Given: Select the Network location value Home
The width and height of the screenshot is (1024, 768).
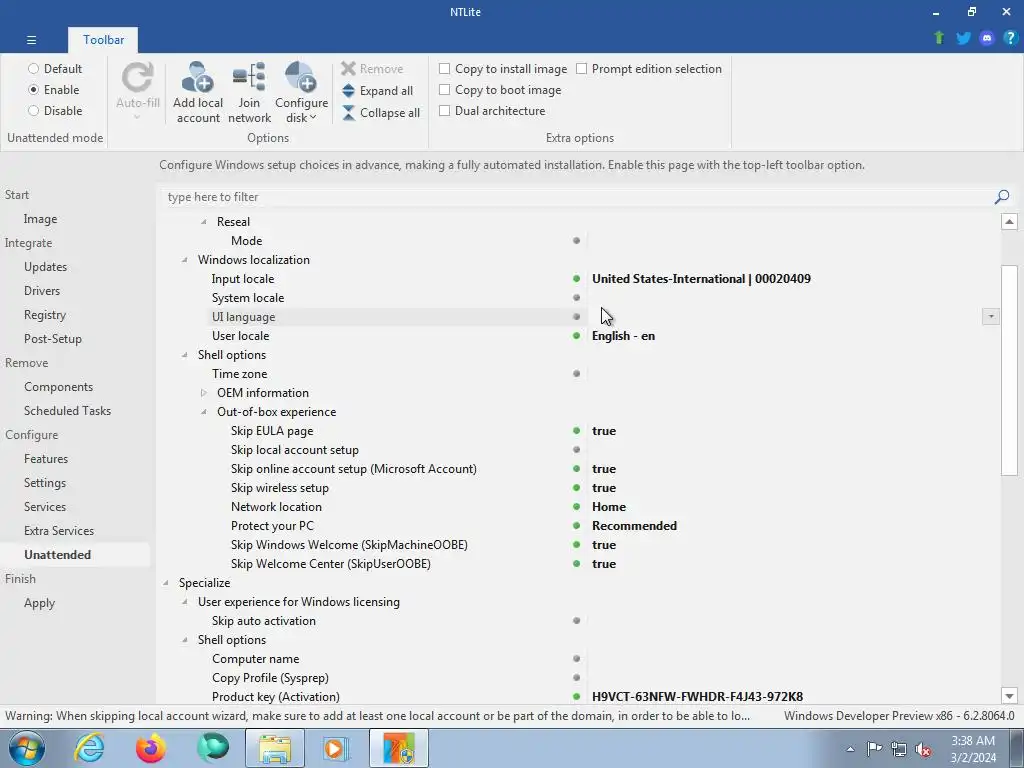Looking at the screenshot, I should click(x=609, y=507).
